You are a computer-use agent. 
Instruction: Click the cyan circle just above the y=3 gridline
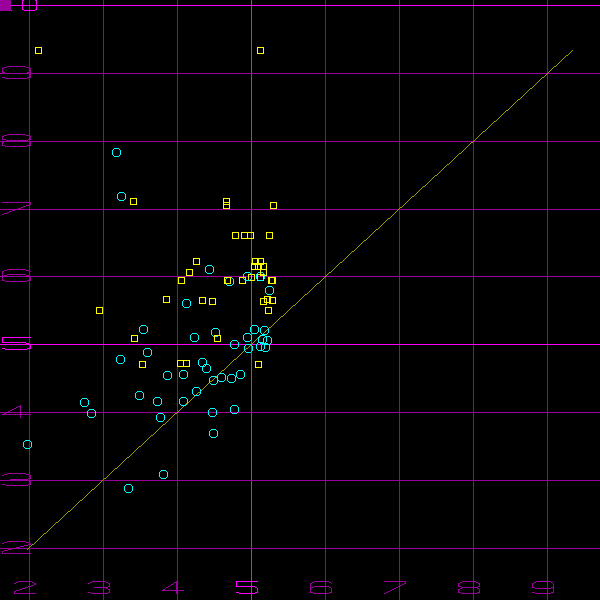(x=163, y=474)
